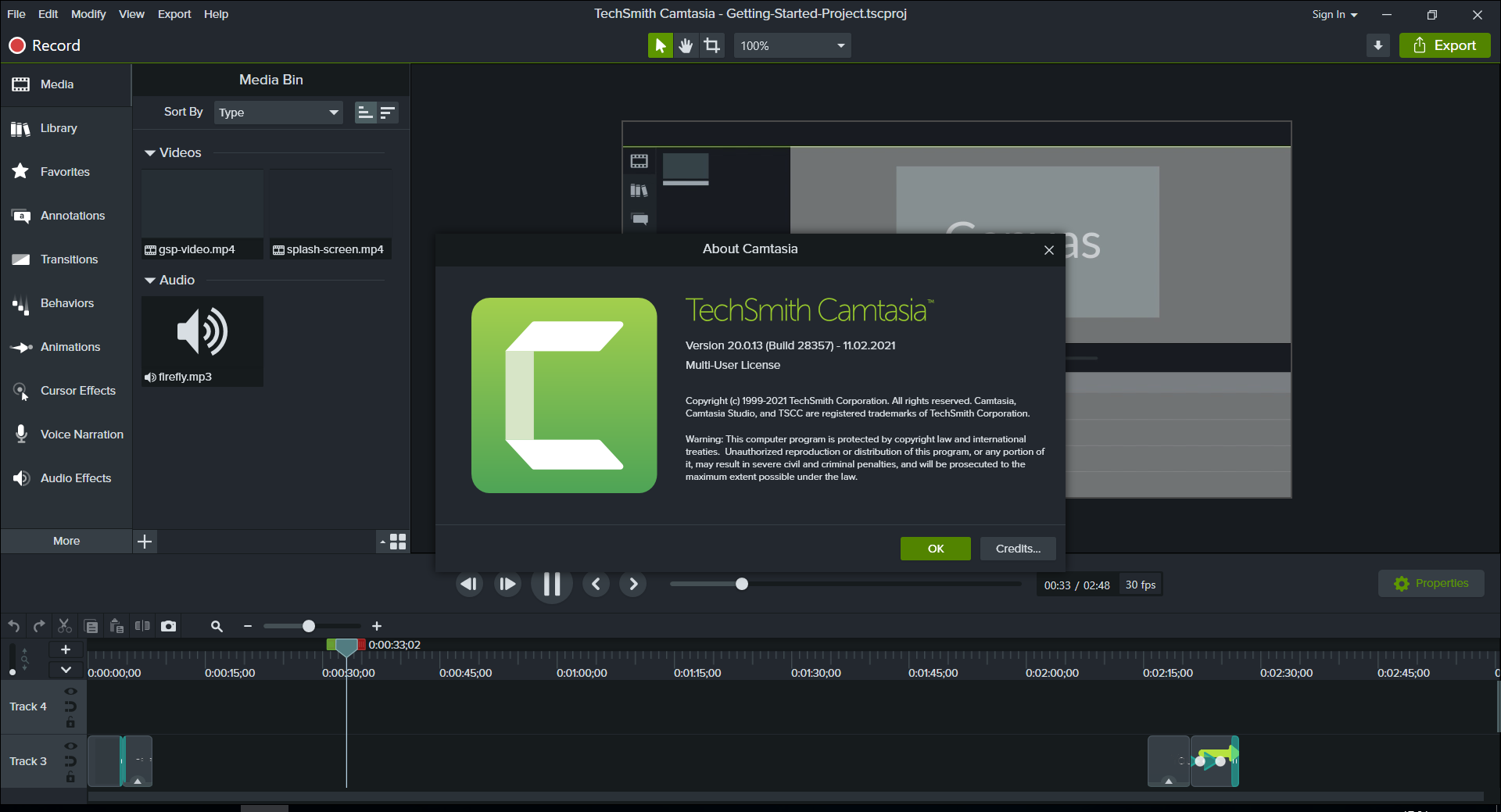Select the firefly.mp3 audio thumbnail
This screenshot has width=1501, height=812.
pyautogui.click(x=202, y=342)
